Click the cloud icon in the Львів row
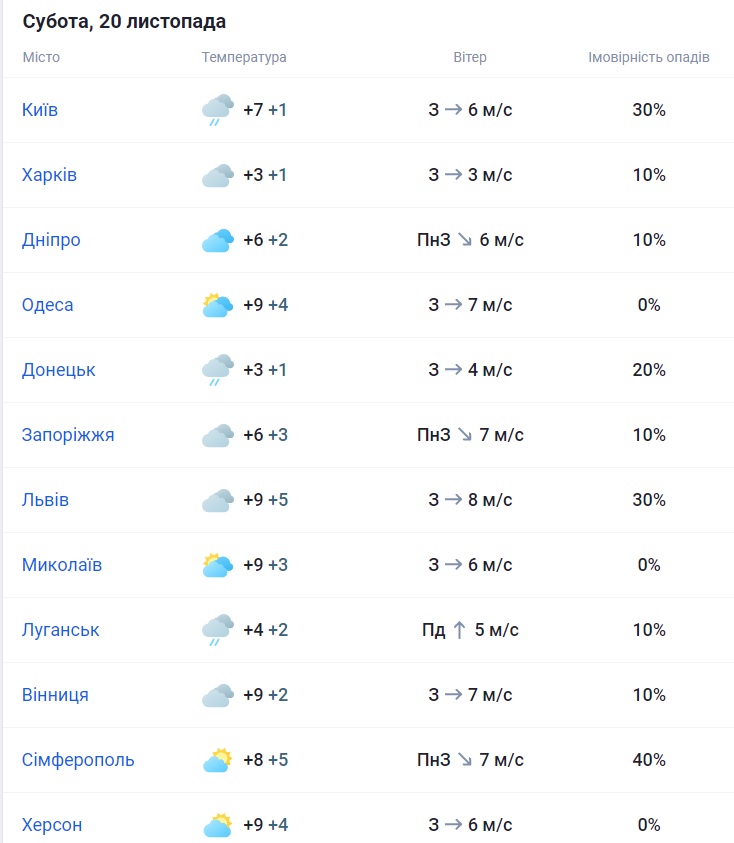 [x=217, y=500]
